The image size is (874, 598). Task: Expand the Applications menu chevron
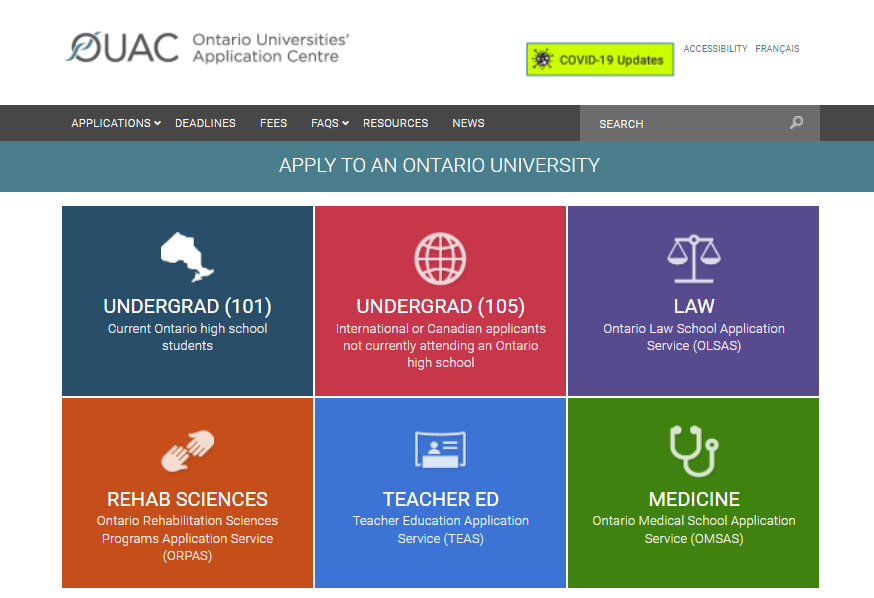point(158,123)
